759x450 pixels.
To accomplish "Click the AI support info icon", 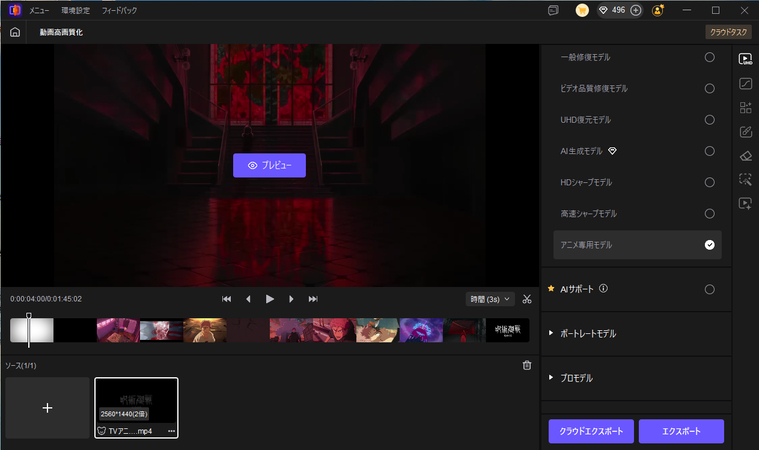I will click(604, 289).
